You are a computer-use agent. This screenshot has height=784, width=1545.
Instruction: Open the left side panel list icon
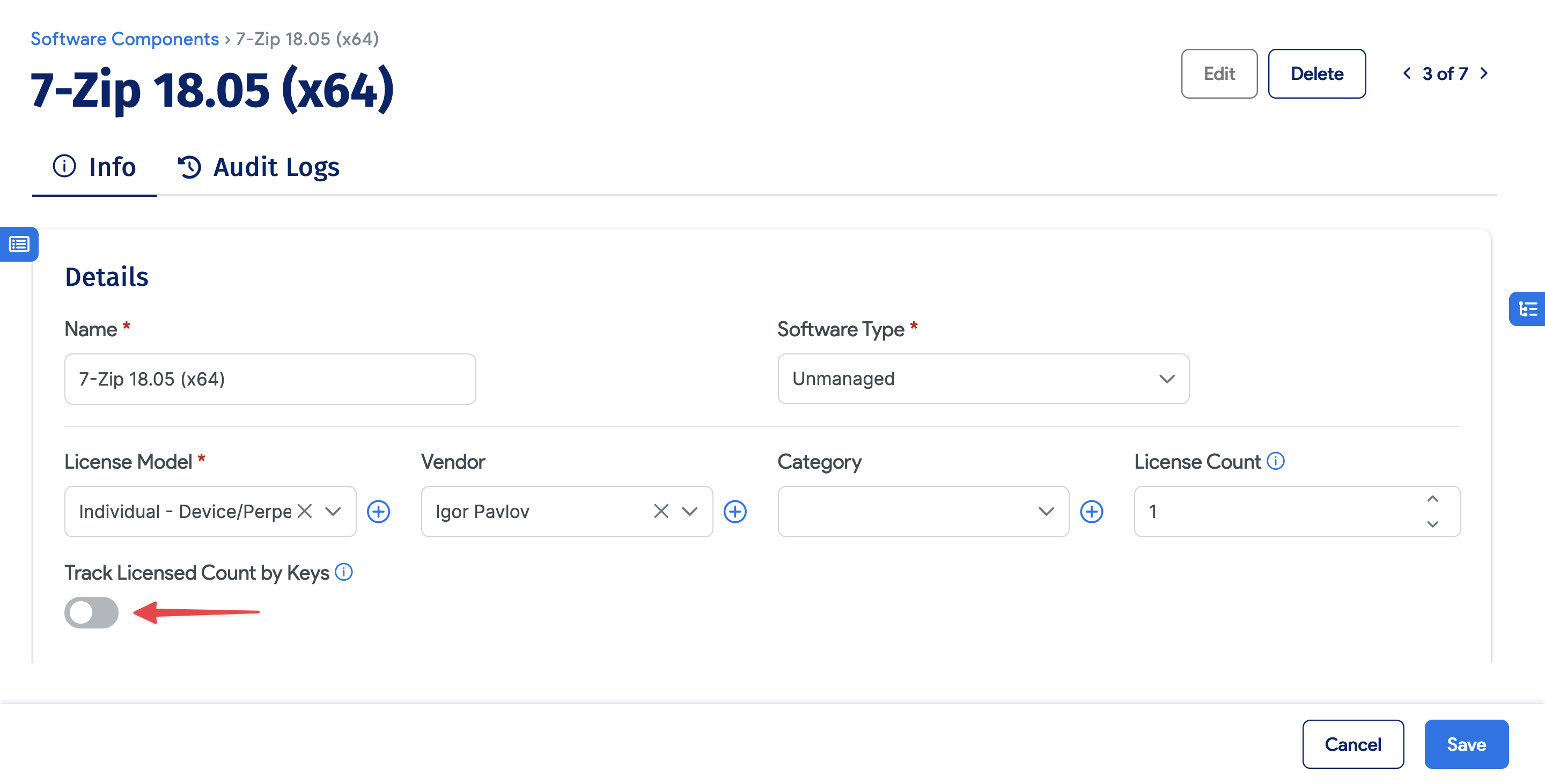point(19,244)
